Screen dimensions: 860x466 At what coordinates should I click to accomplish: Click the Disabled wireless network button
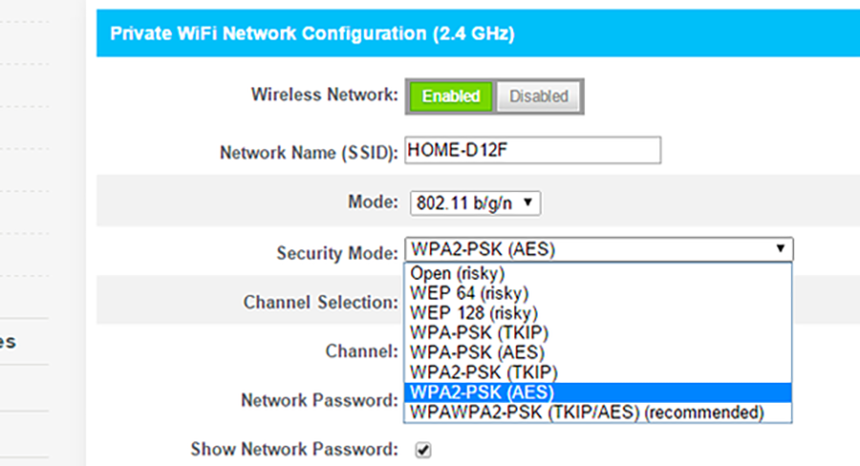[538, 97]
